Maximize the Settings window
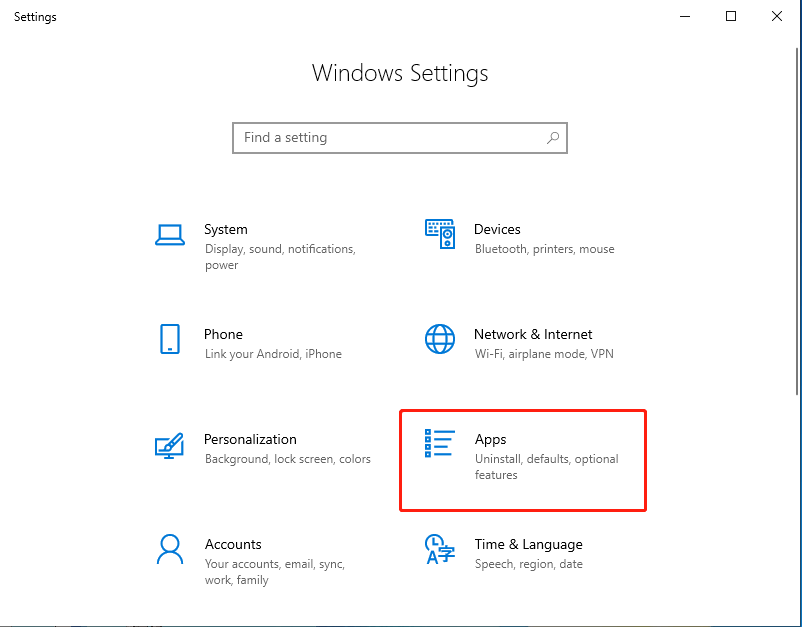This screenshot has width=802, height=627. [x=731, y=16]
